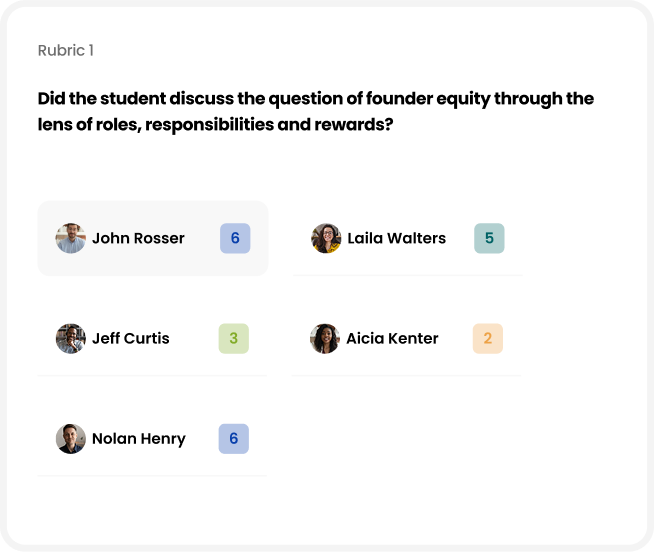Select the Laila Walters name
The height and width of the screenshot is (552, 654).
tap(396, 238)
